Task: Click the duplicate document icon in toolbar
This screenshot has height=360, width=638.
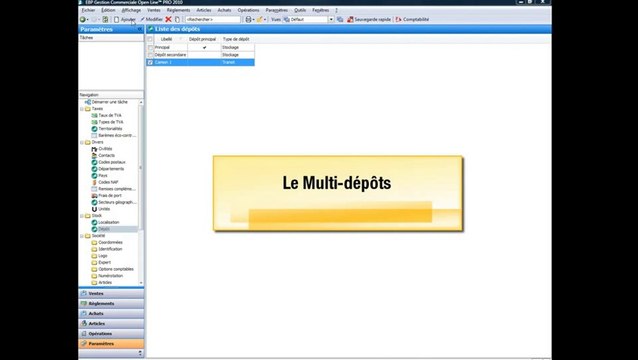Action: click(x=177, y=20)
